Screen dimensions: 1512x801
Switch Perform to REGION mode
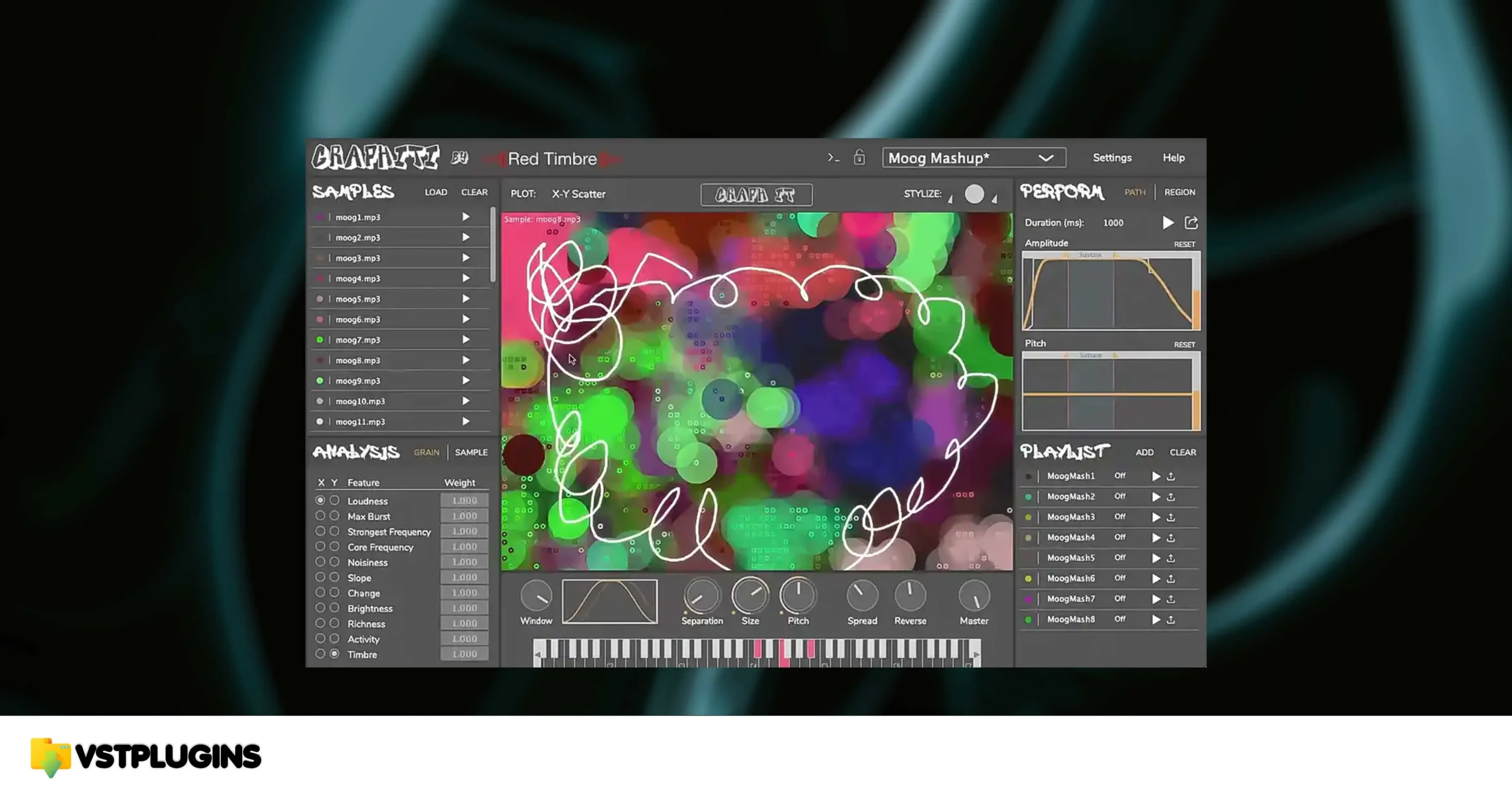[x=1179, y=192]
